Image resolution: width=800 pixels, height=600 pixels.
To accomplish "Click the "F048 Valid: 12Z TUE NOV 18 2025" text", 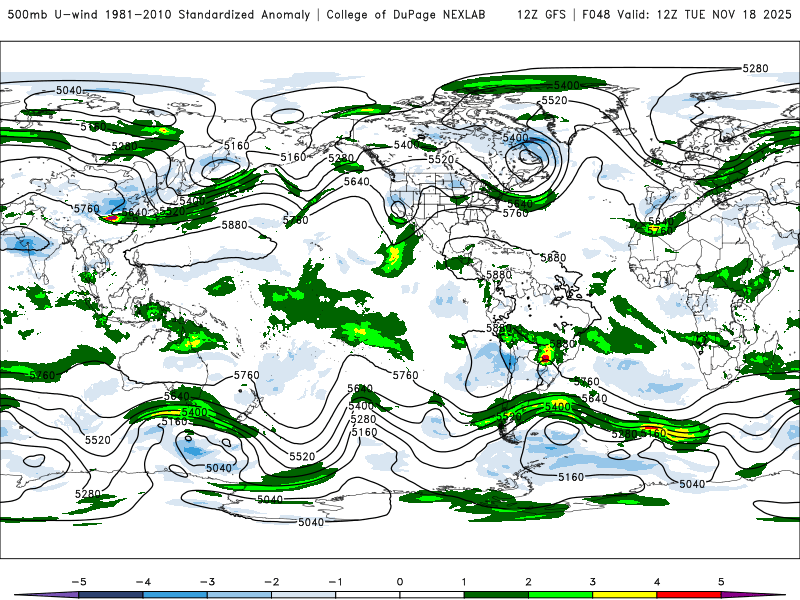I will (x=687, y=14).
